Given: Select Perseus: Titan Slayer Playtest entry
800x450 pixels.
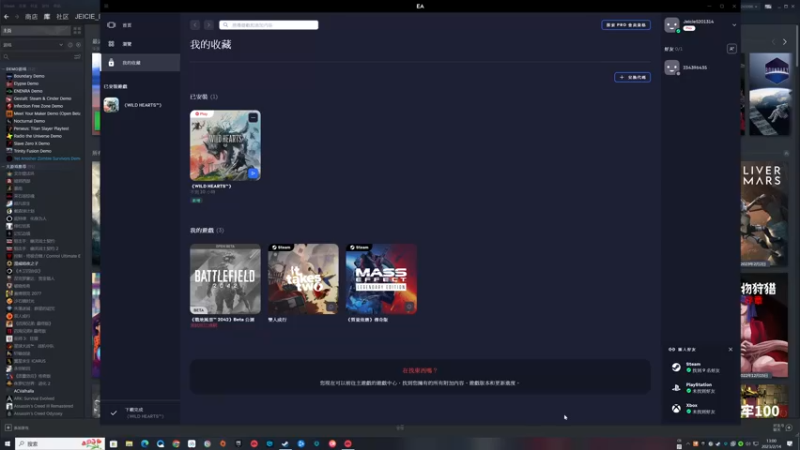Looking at the screenshot, I should [x=41, y=129].
